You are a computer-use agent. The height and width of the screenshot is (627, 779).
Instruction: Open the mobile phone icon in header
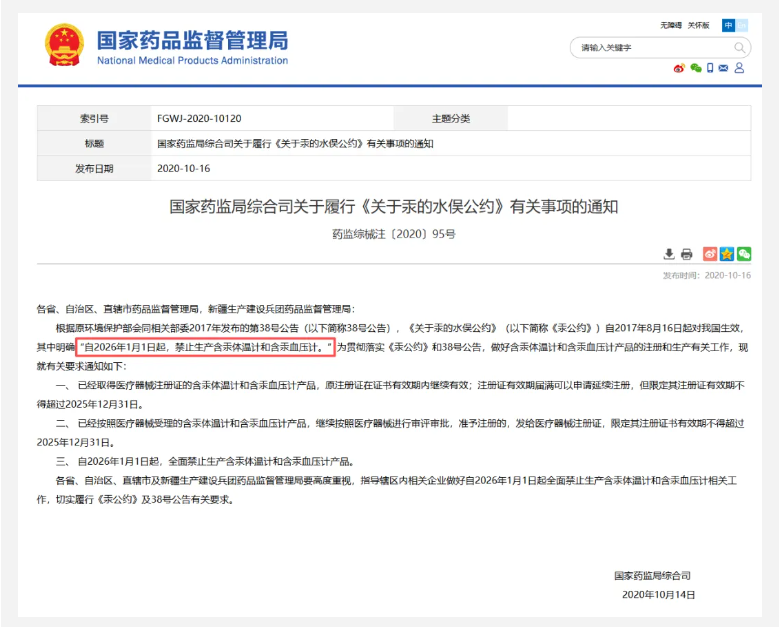(x=710, y=68)
